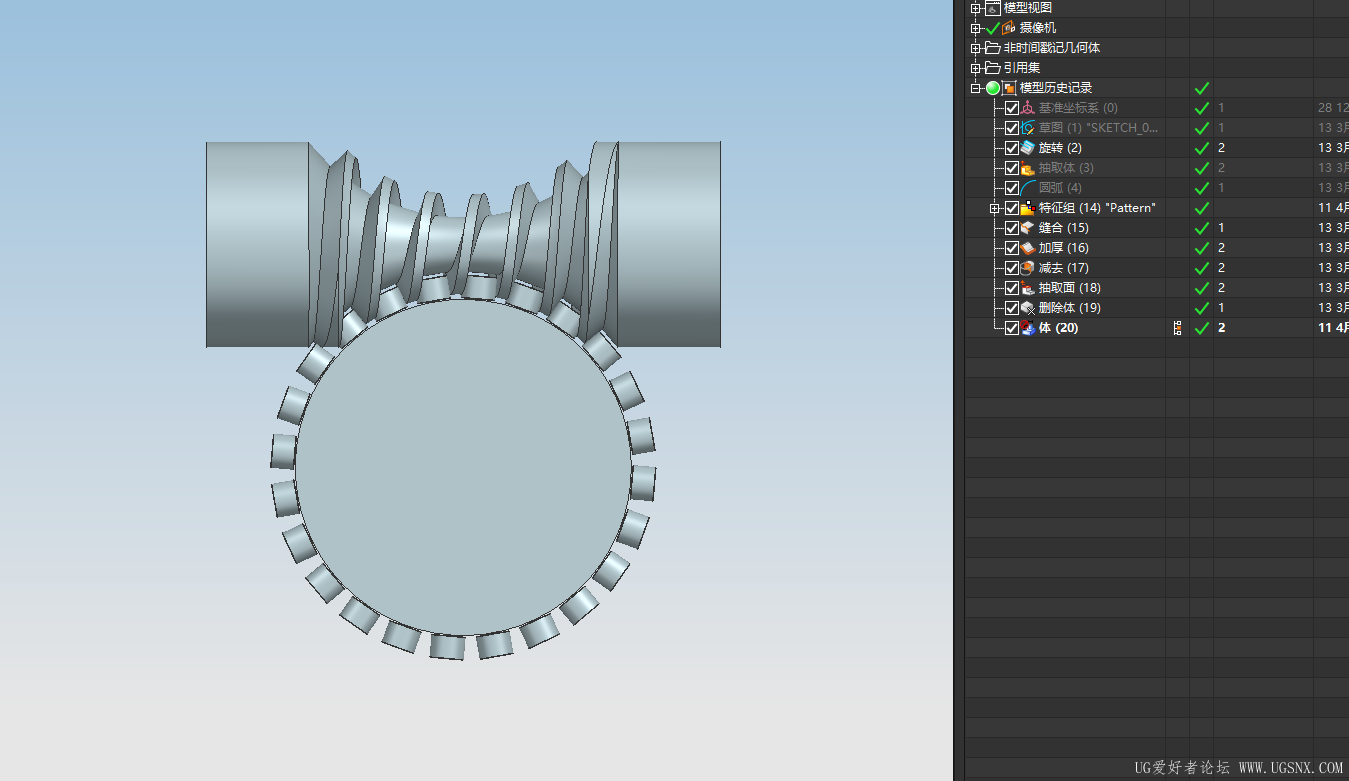This screenshot has height=781, width=1349.
Task: Uncheck the 抽取体 (3) feature checkbox
Action: (x=1012, y=168)
